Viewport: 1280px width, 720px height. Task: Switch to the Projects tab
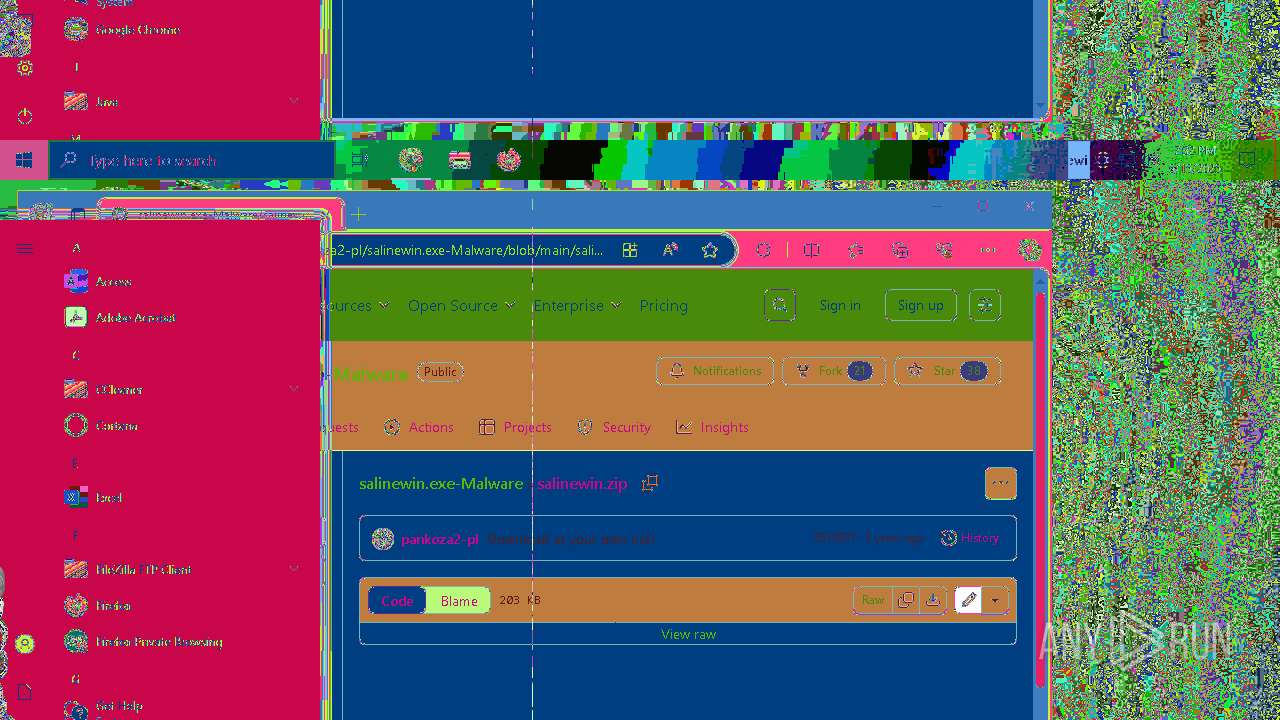515,427
